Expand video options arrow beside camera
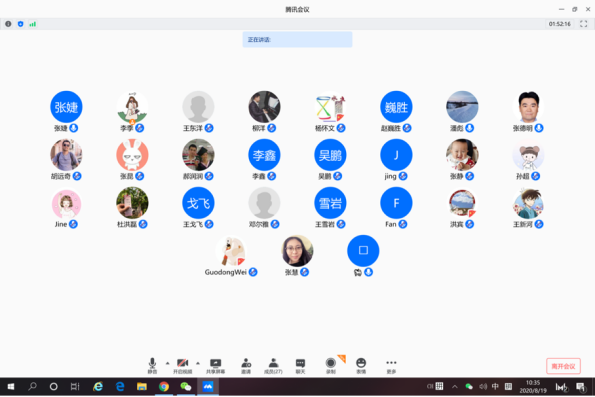Image resolution: width=595 pixels, height=397 pixels. [198, 363]
